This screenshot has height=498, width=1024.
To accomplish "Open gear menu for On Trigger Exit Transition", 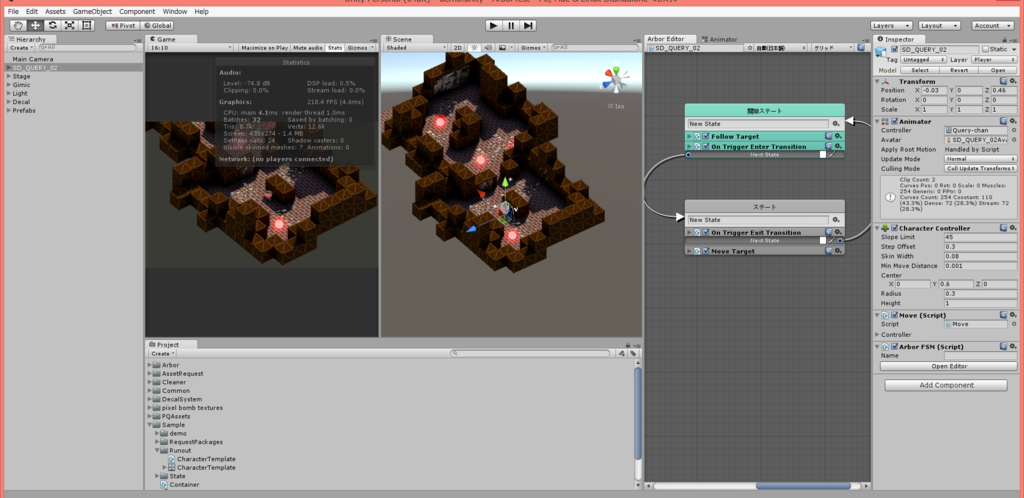I will (x=838, y=232).
